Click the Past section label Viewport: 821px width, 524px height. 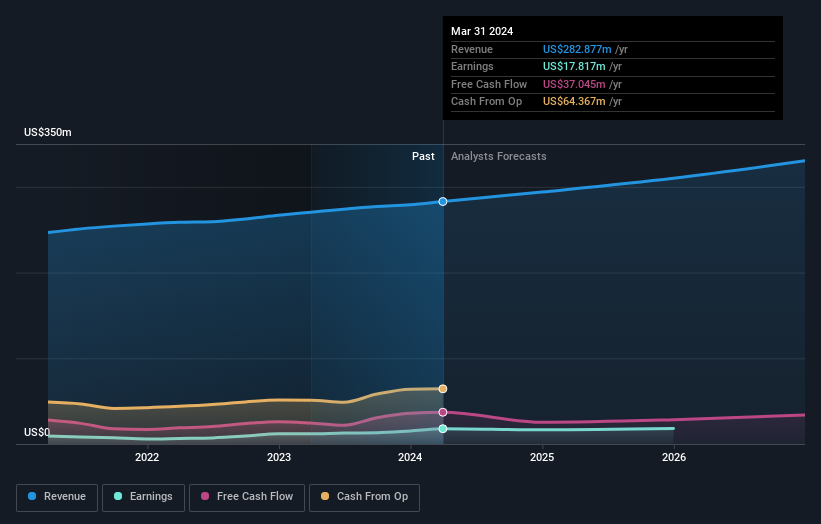[423, 157]
